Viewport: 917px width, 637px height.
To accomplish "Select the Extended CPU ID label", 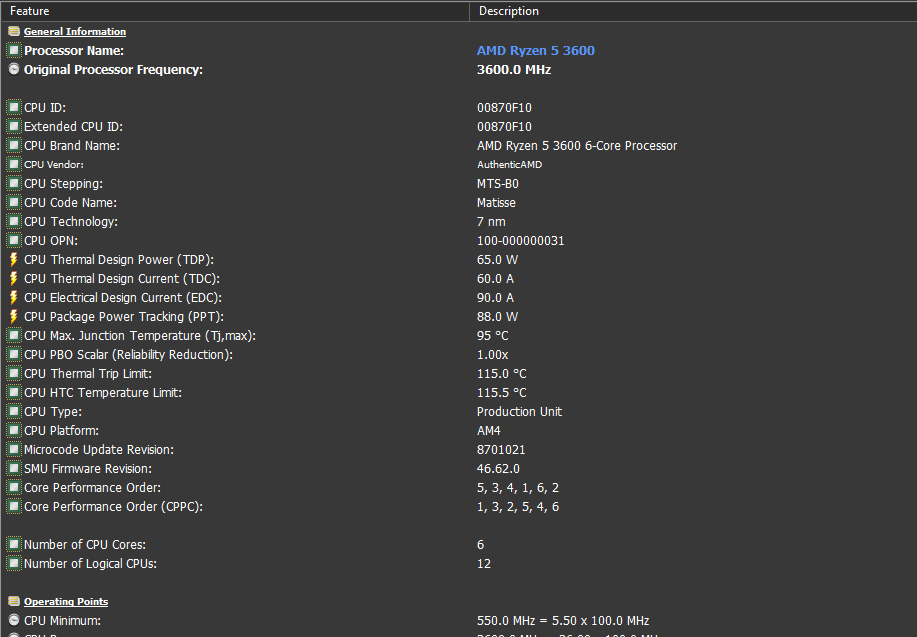I will (74, 126).
